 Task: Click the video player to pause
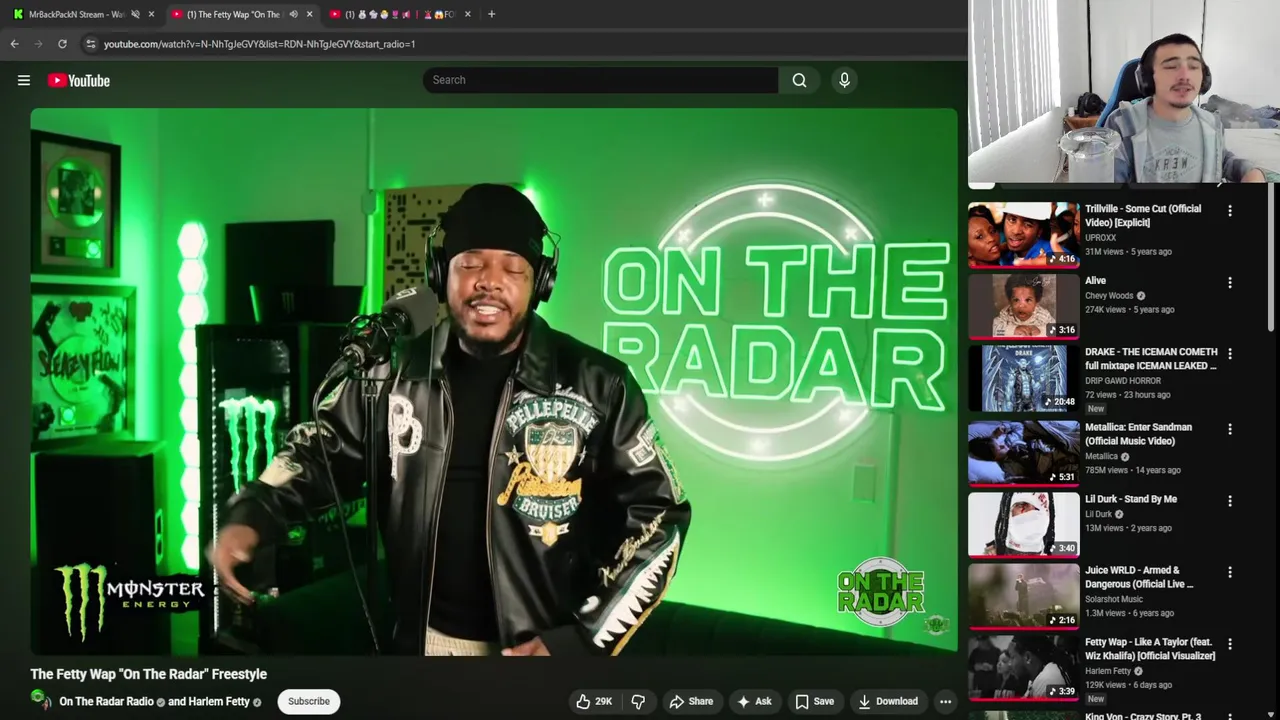pyautogui.click(x=494, y=381)
